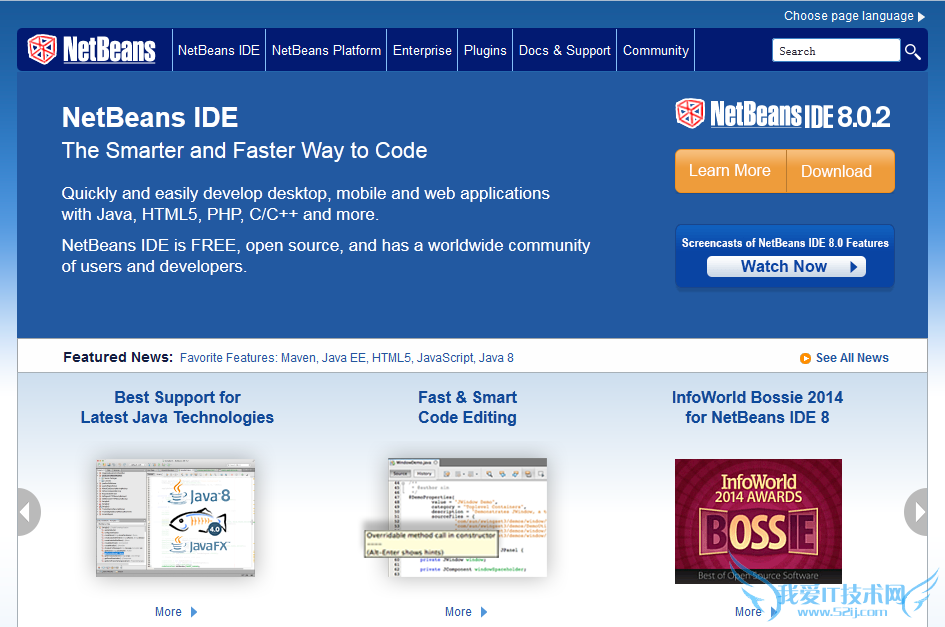Click arrow beside More under Code Editing
Image resolution: width=945 pixels, height=627 pixels.
(484, 612)
